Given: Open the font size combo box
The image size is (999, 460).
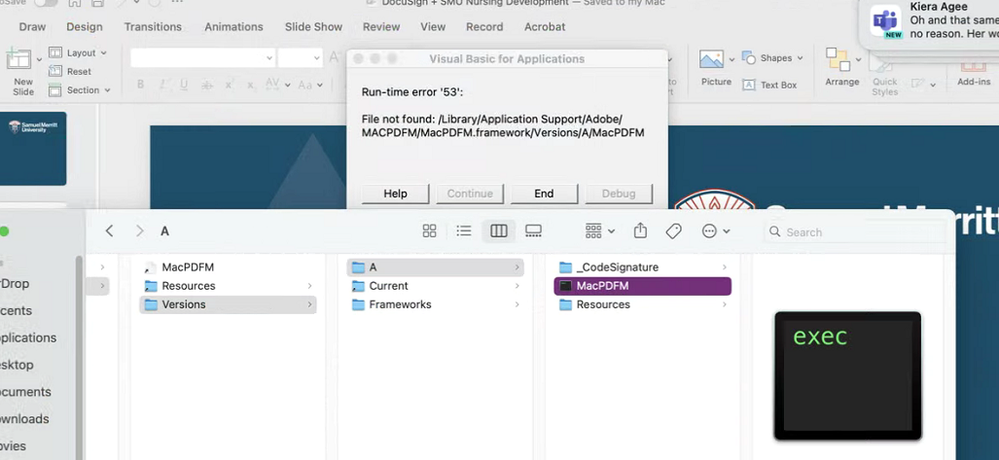Looking at the screenshot, I should click(x=300, y=58).
